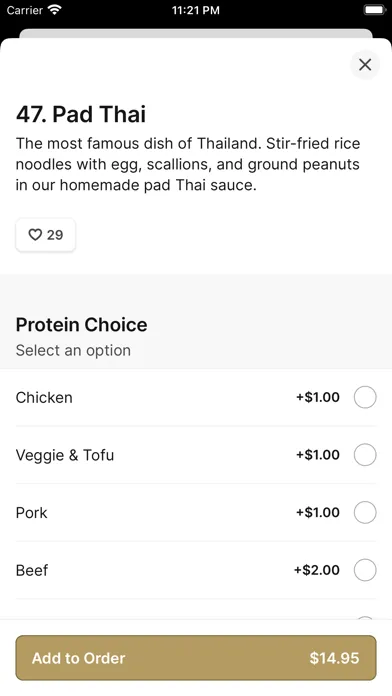
Task: Tap the battery icon in status bar
Action: click(375, 10)
